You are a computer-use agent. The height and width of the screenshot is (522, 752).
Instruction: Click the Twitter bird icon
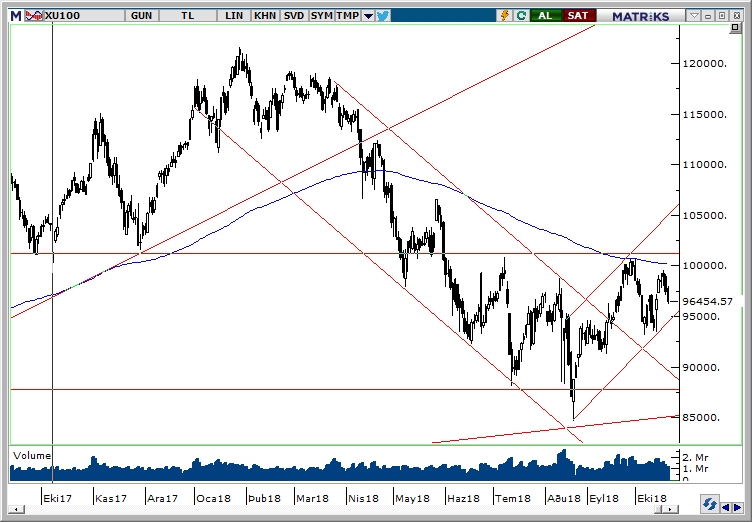[x=383, y=16]
